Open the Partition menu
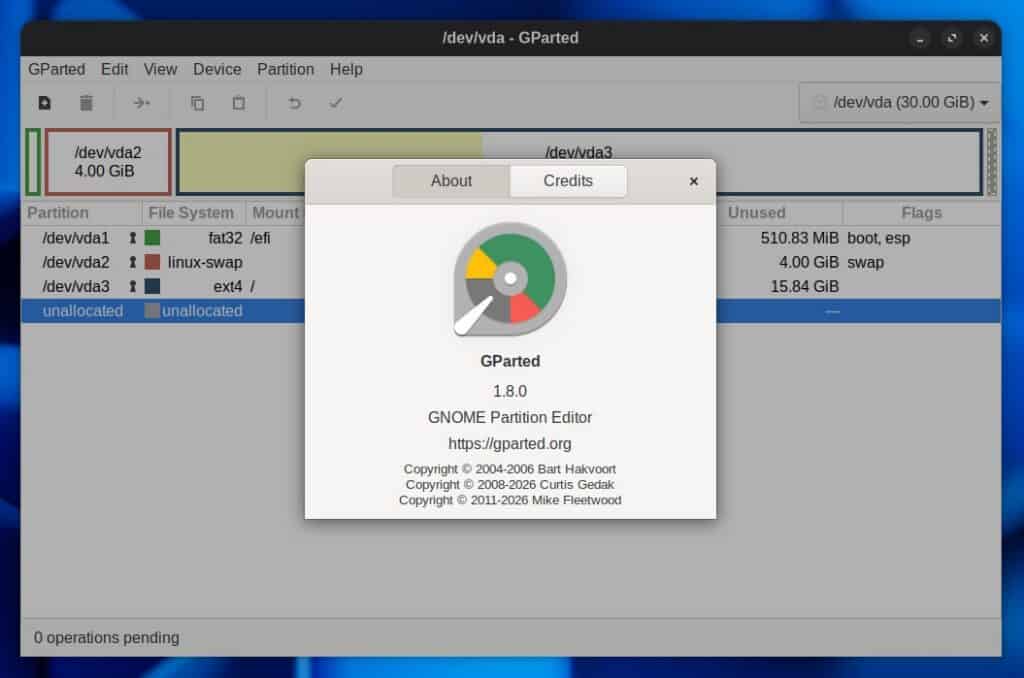The height and width of the screenshot is (678, 1024). click(285, 69)
